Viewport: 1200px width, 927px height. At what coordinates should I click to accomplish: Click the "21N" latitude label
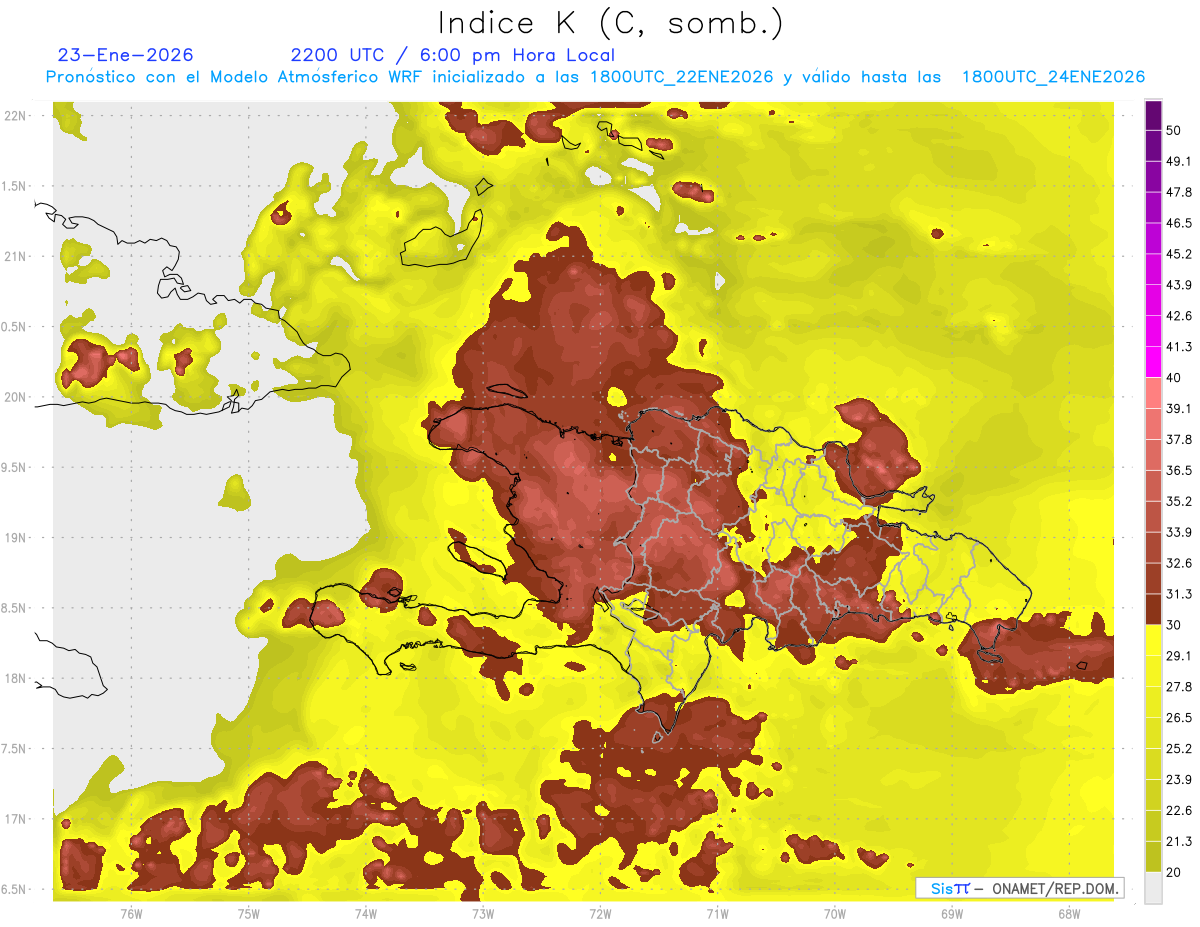click(15, 256)
